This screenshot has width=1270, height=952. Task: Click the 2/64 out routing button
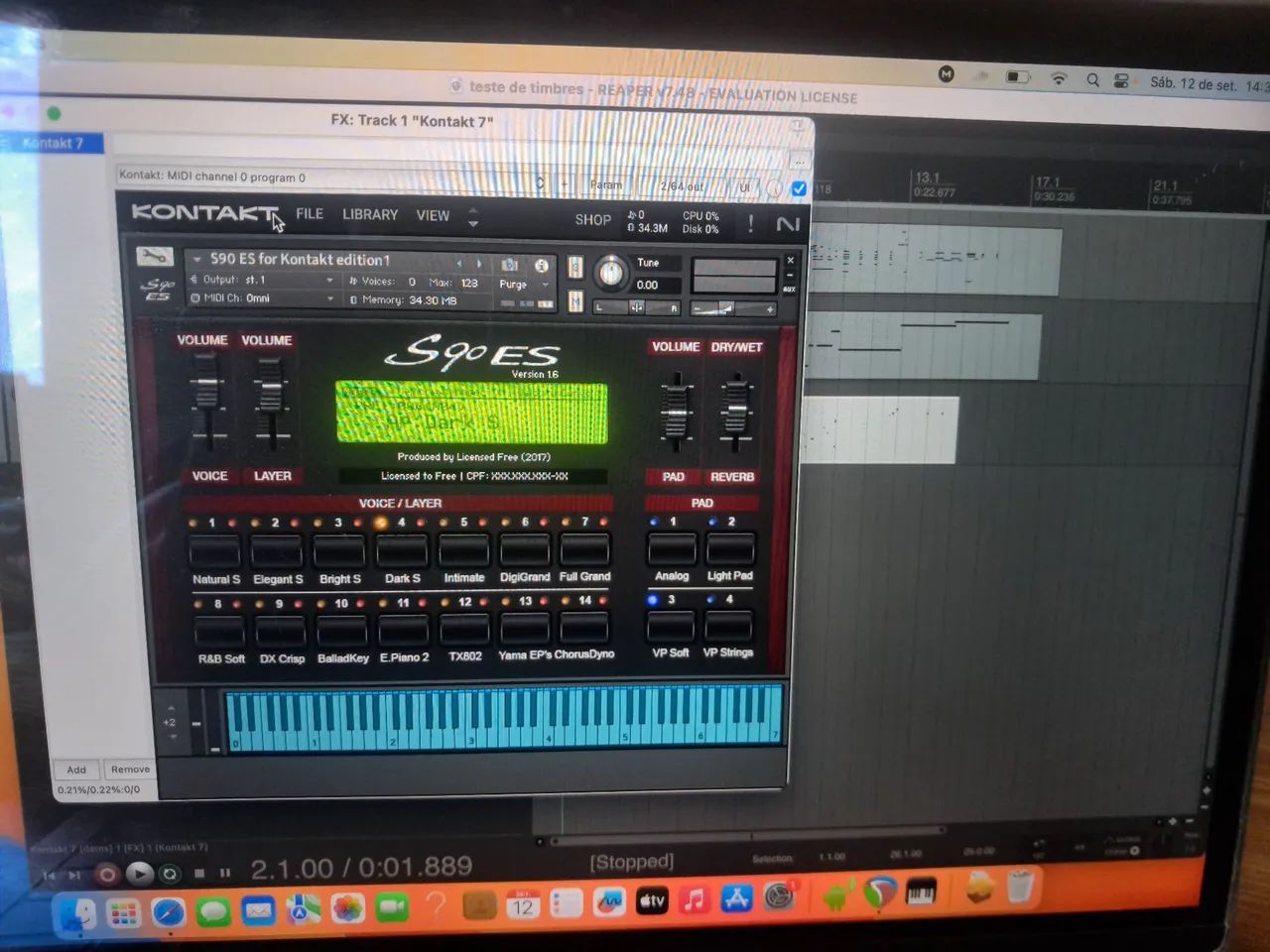pyautogui.click(x=682, y=186)
